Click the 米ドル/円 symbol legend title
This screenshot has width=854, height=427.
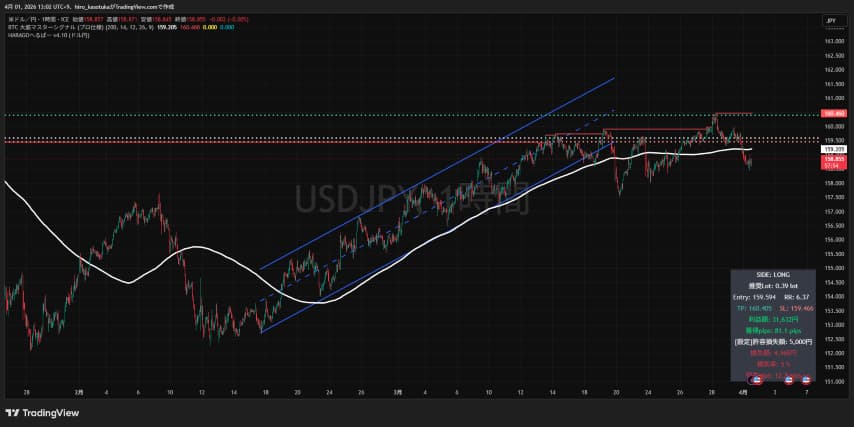coord(40,19)
